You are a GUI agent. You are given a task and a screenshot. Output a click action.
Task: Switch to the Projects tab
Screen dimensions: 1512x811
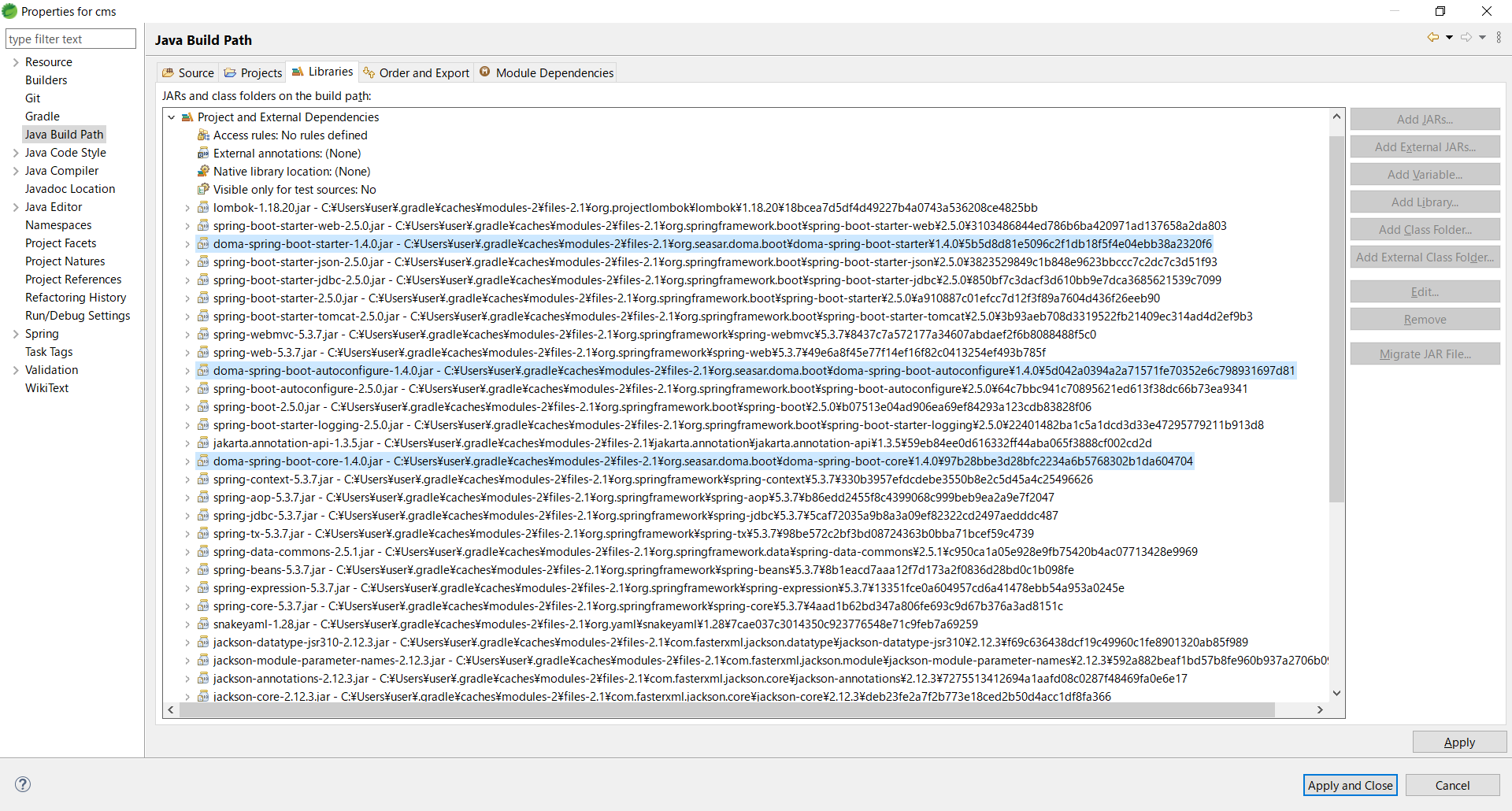[253, 72]
